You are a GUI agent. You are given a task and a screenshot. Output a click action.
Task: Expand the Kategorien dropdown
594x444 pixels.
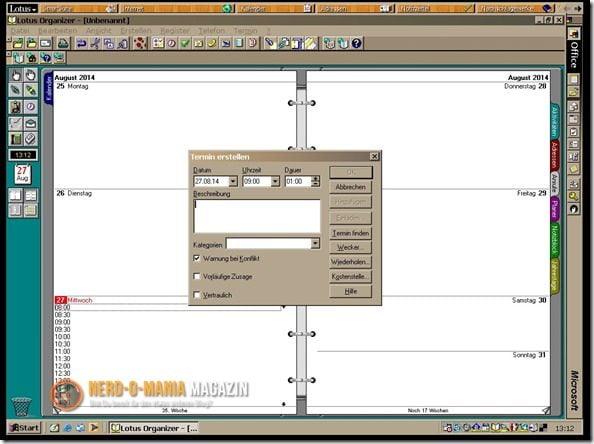[315, 244]
